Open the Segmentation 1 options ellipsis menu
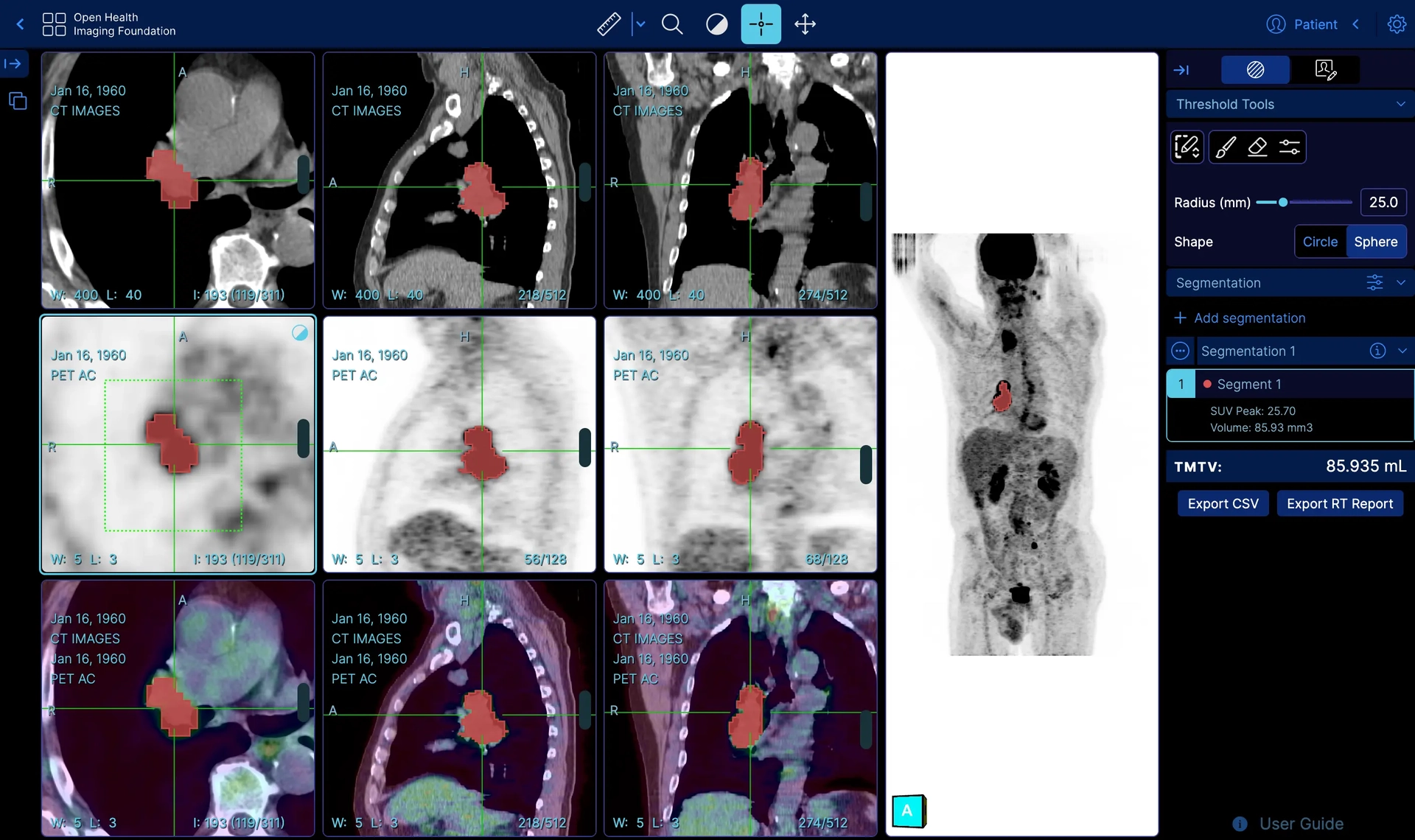 [1180, 351]
